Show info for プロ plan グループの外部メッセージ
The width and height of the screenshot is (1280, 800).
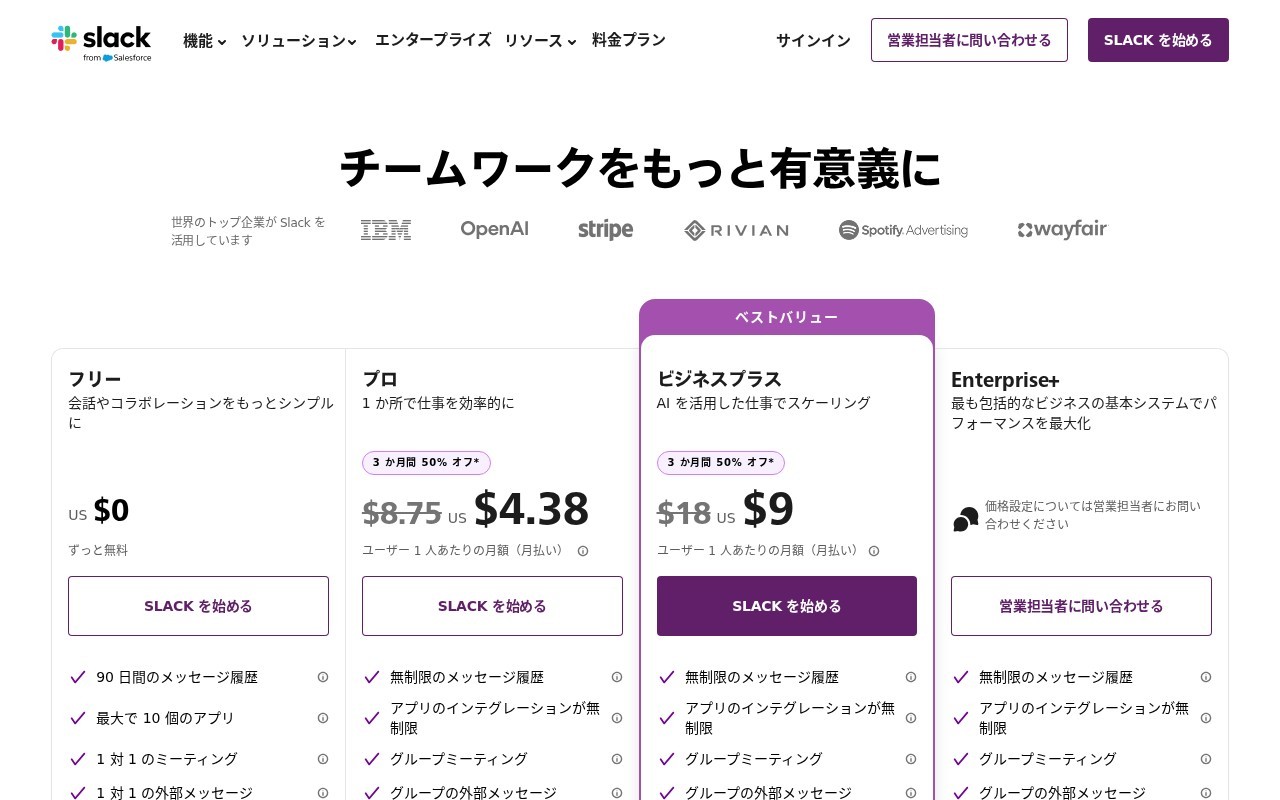(617, 793)
